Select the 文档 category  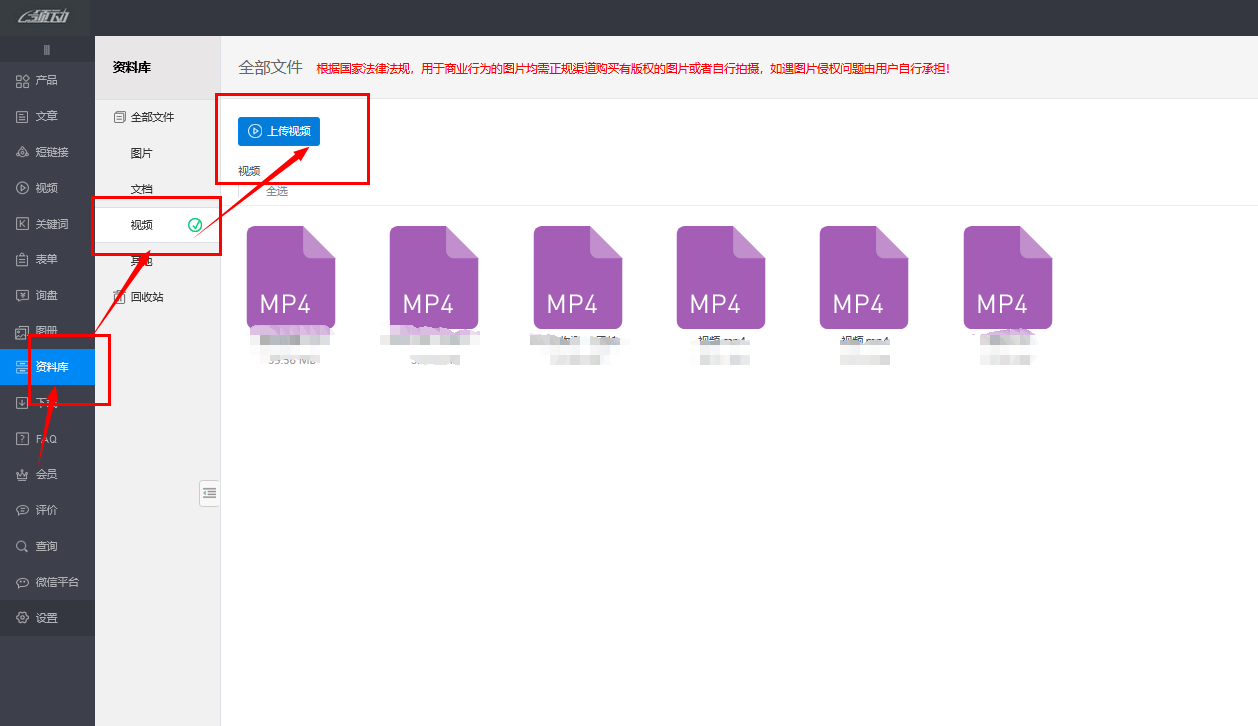[x=141, y=189]
